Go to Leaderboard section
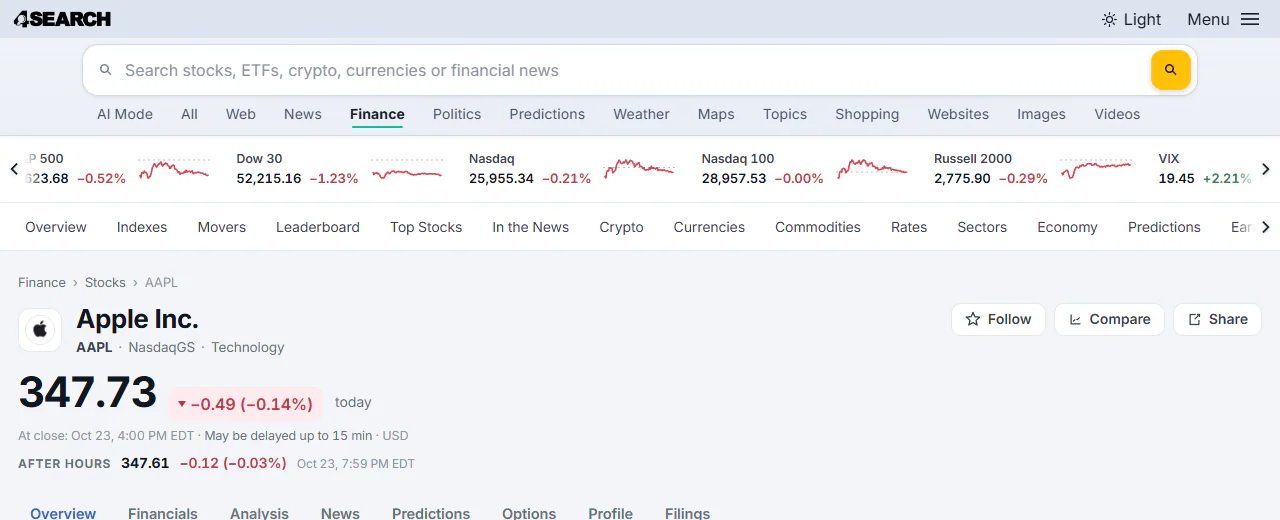This screenshot has height=520, width=1280. coord(318,227)
